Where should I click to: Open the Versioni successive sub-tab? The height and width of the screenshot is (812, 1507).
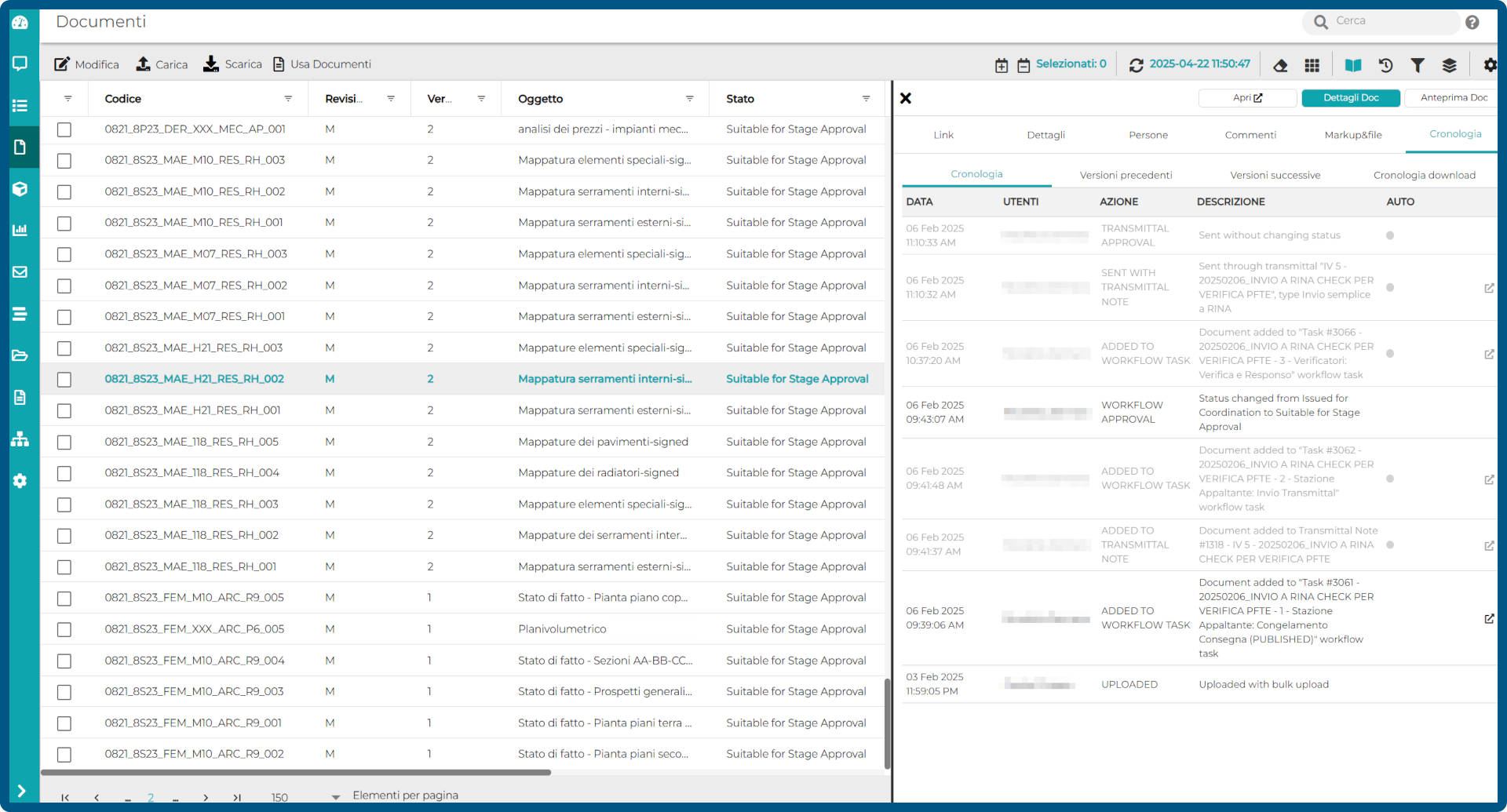coord(1275,175)
